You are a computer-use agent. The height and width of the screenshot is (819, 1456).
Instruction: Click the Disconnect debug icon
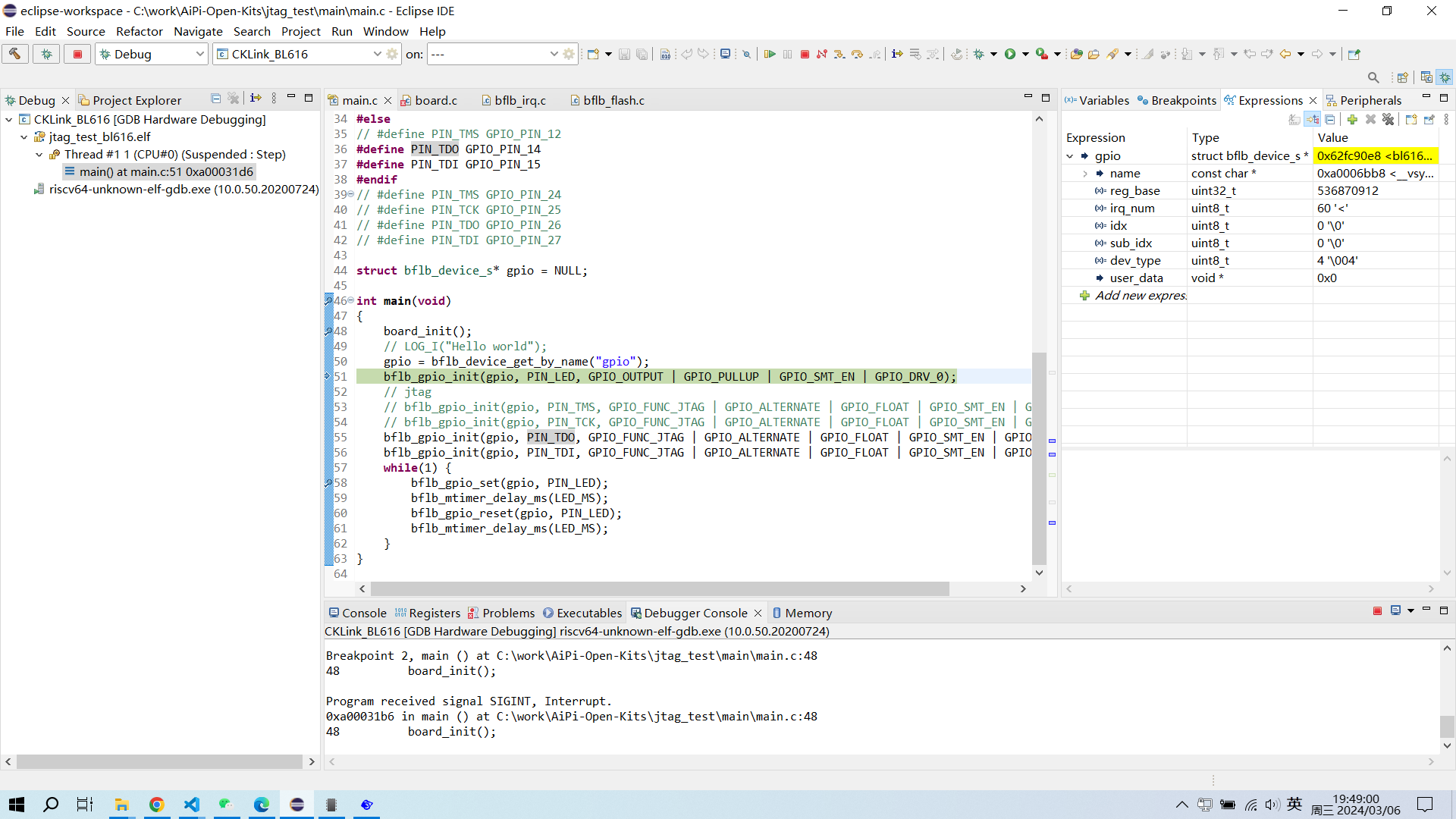pos(821,54)
